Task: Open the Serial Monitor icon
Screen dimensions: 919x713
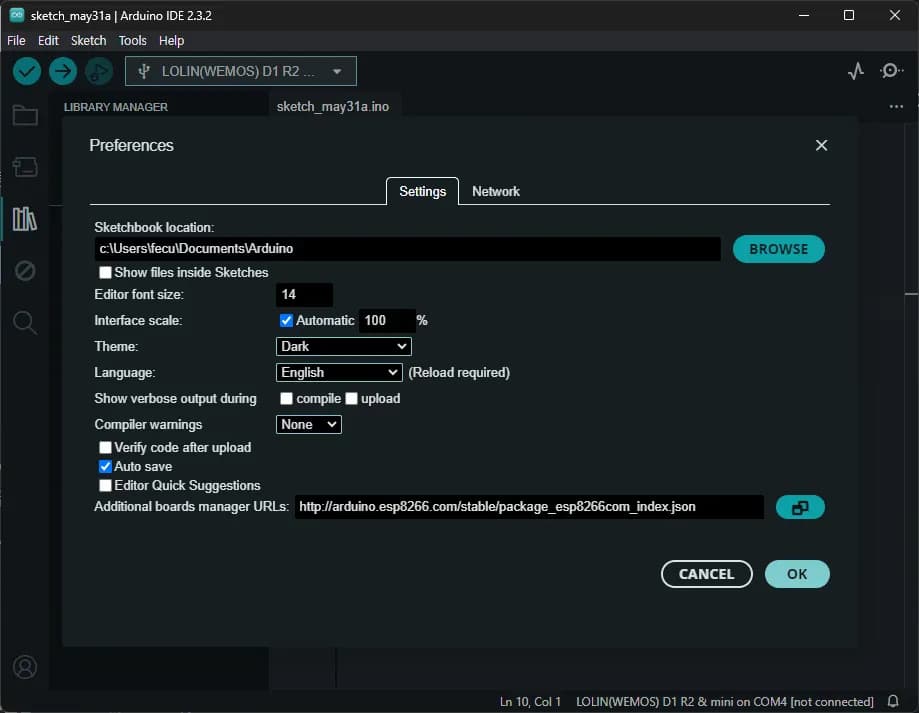Action: 891,71
